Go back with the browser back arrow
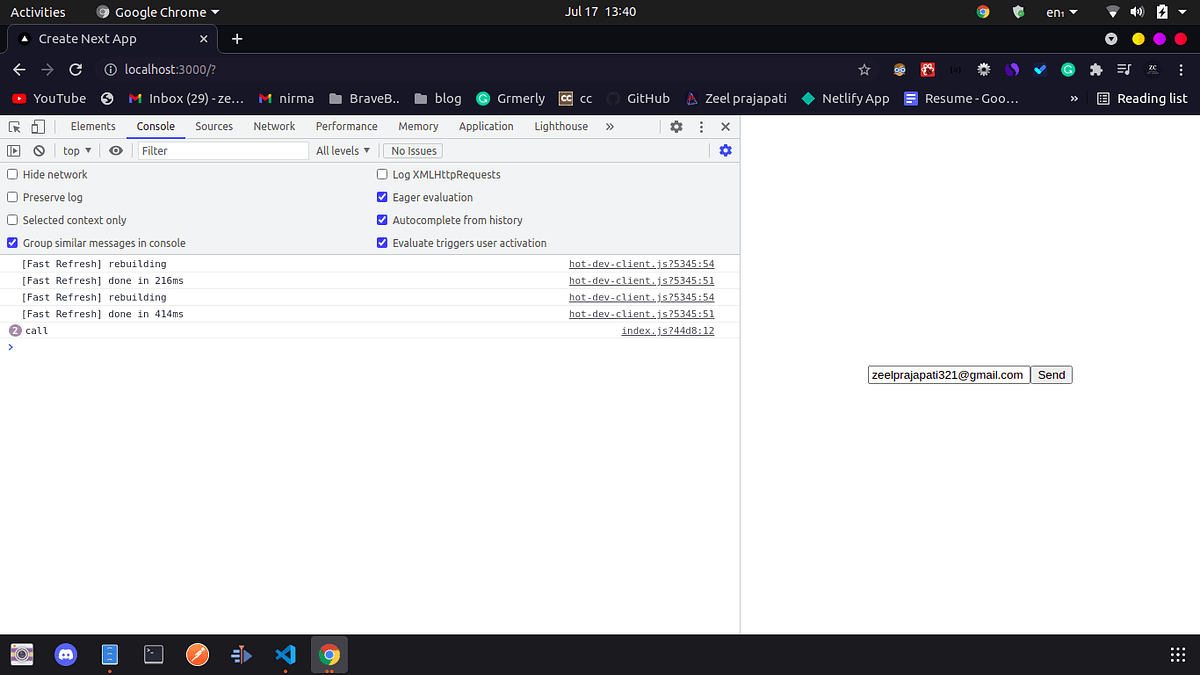Viewport: 1200px width, 675px height. (19, 70)
